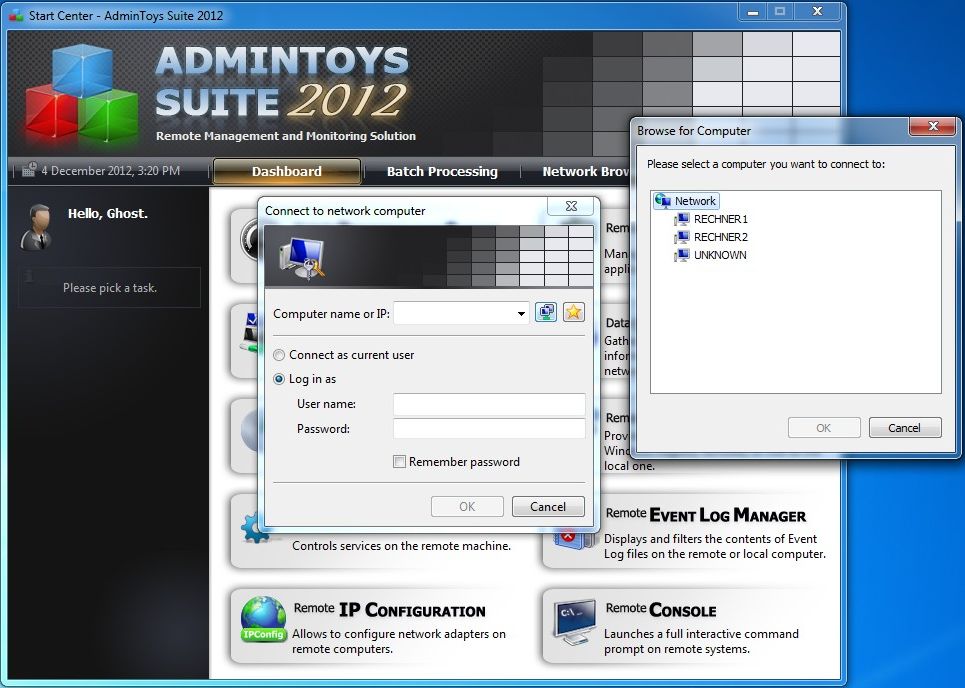Launch Remote Console tool
965x688 pixels.
point(689,625)
